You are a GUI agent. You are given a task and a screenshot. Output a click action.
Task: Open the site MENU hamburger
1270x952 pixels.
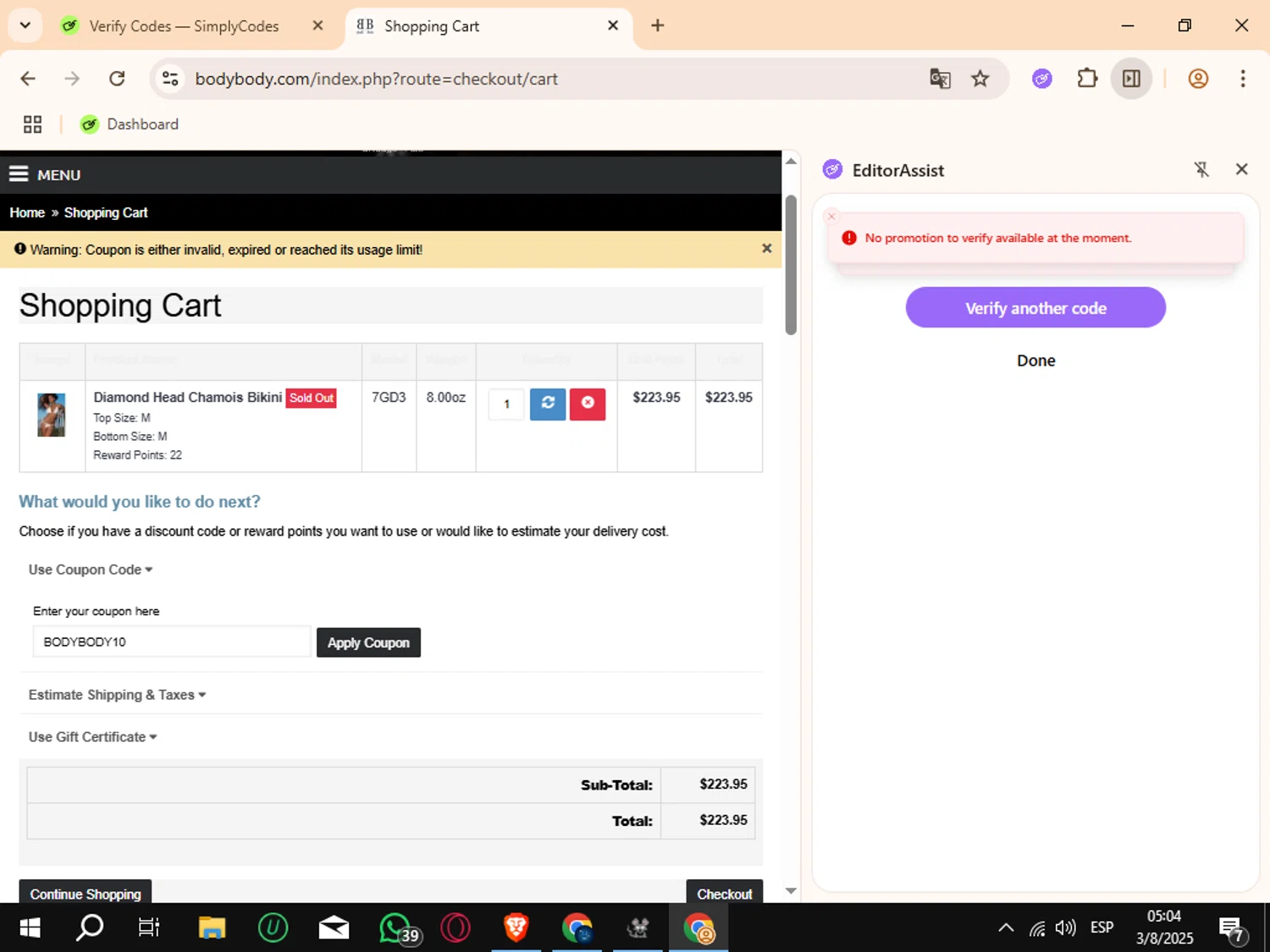click(45, 174)
